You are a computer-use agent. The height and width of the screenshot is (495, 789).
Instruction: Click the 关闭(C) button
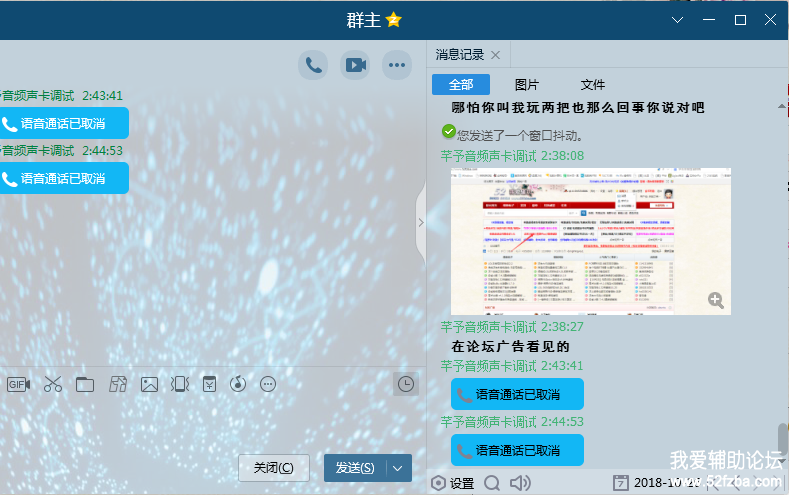pyautogui.click(x=273, y=467)
